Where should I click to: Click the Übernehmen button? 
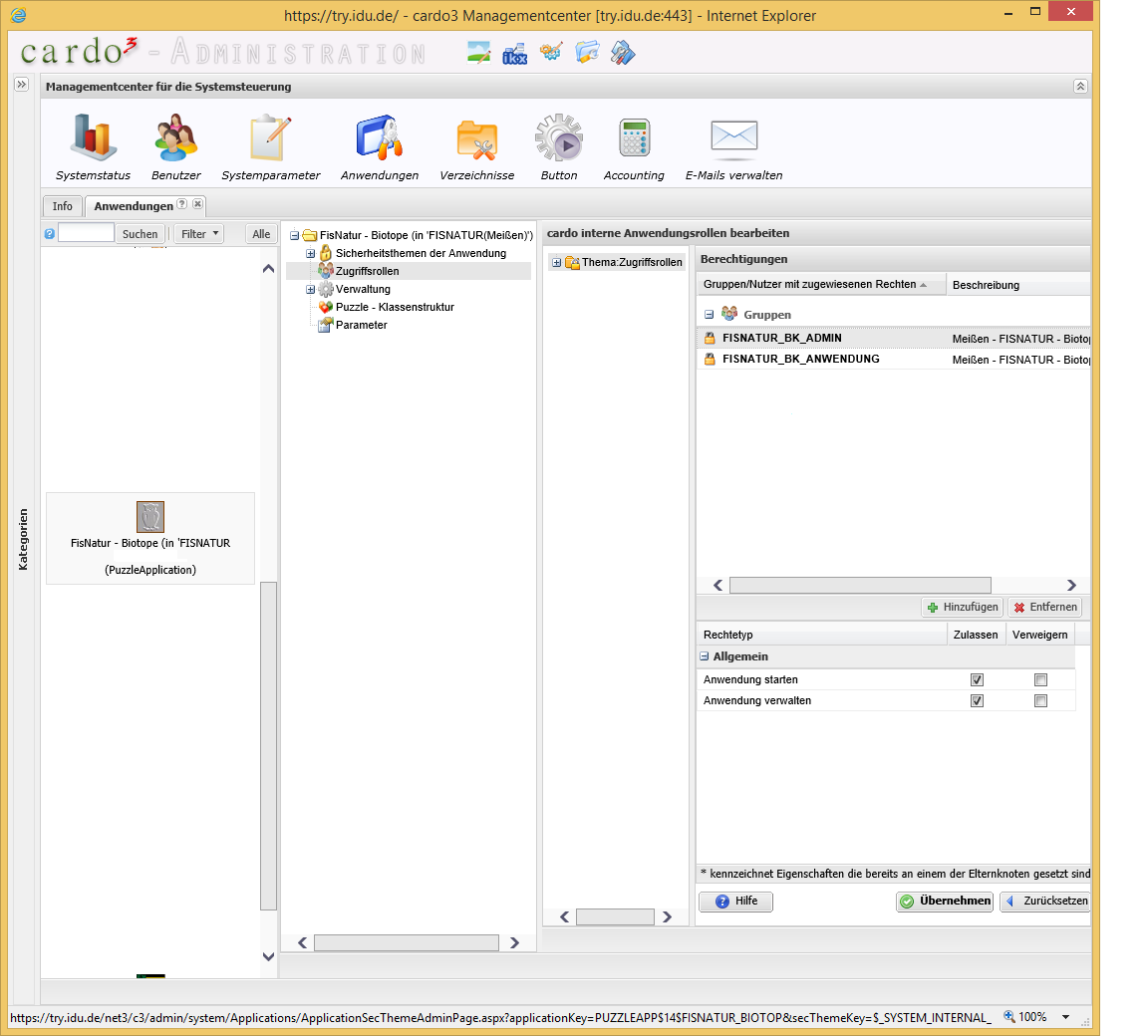tap(945, 902)
